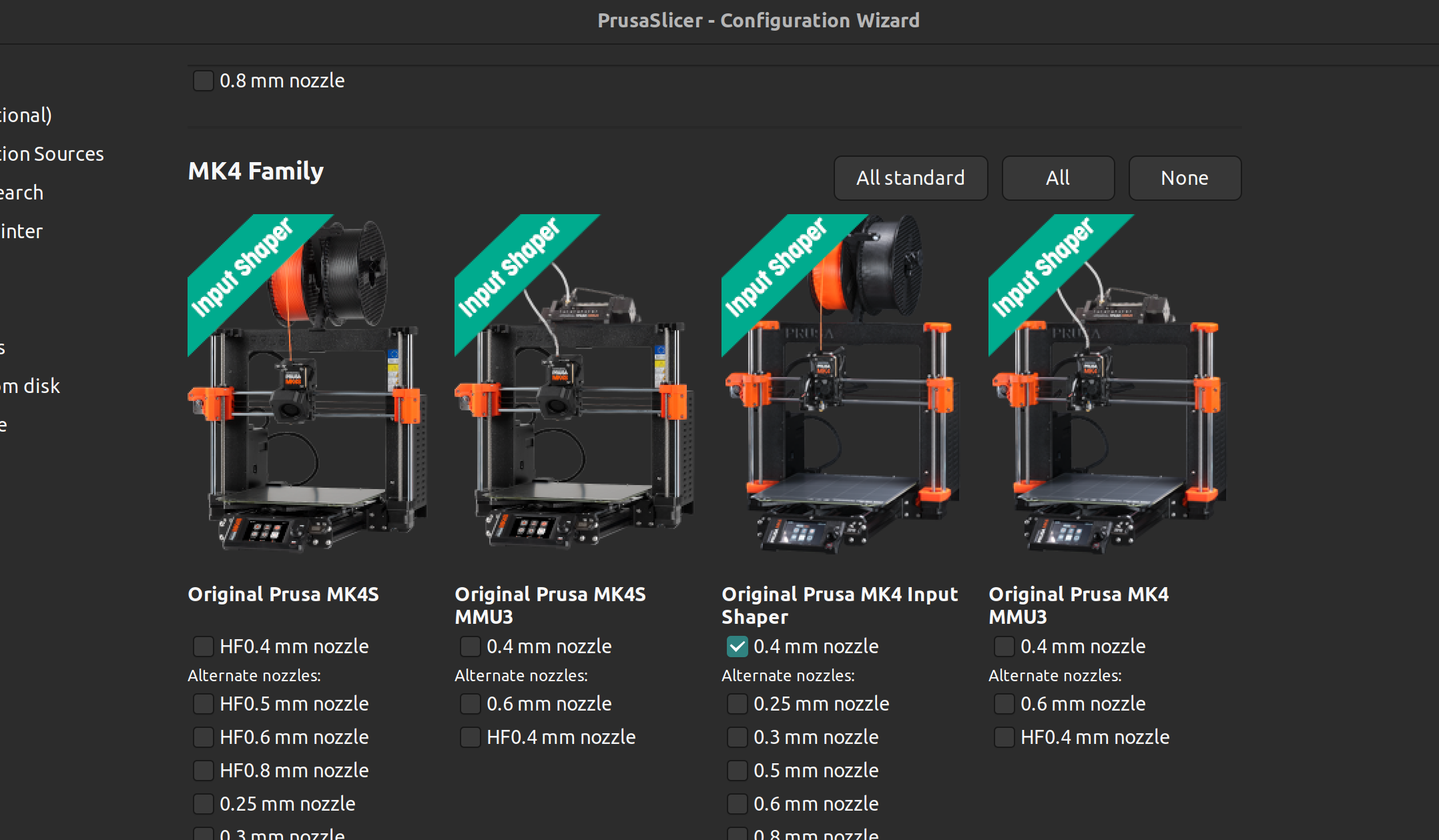The width and height of the screenshot is (1439, 840).
Task: Select 0.6 mm nozzle for MK4 MMU3
Action: pos(1004,704)
